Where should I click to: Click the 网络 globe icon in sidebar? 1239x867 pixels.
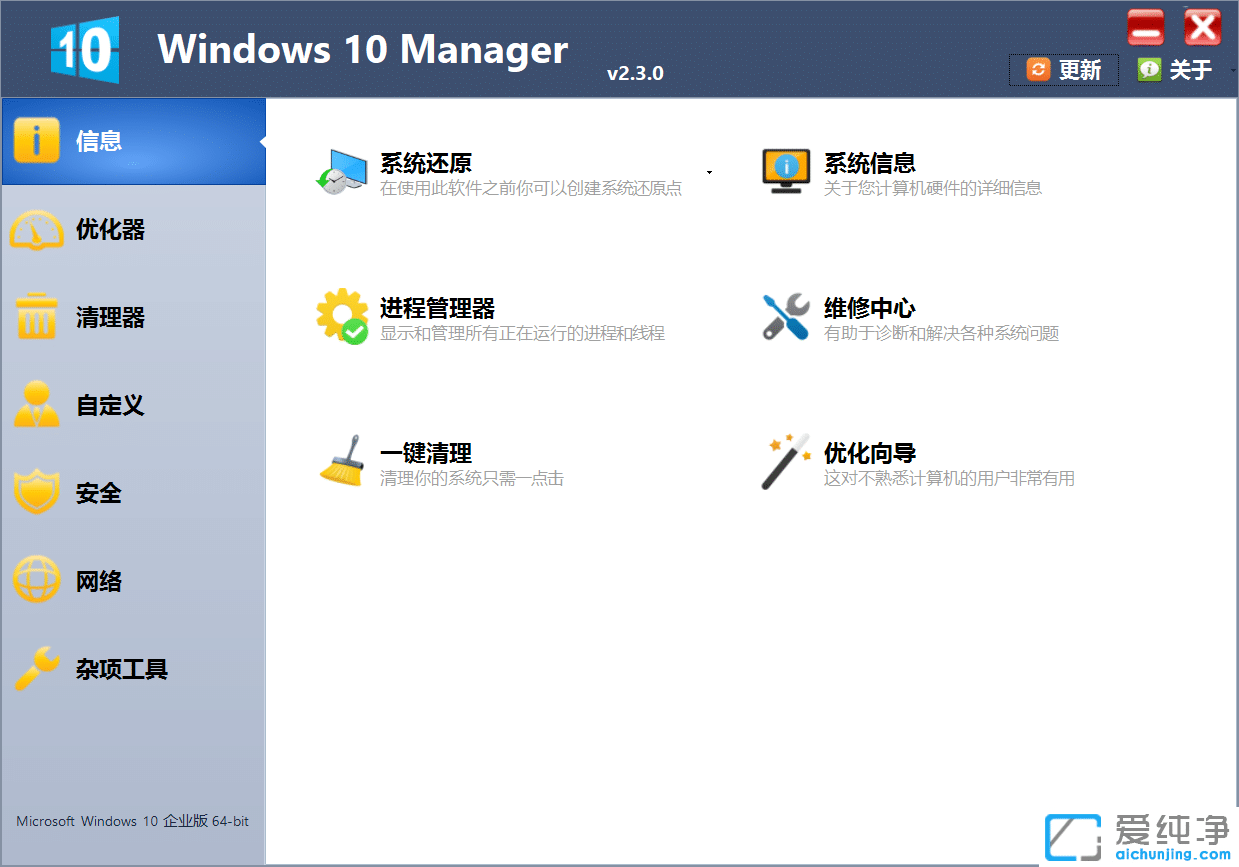click(x=37, y=580)
